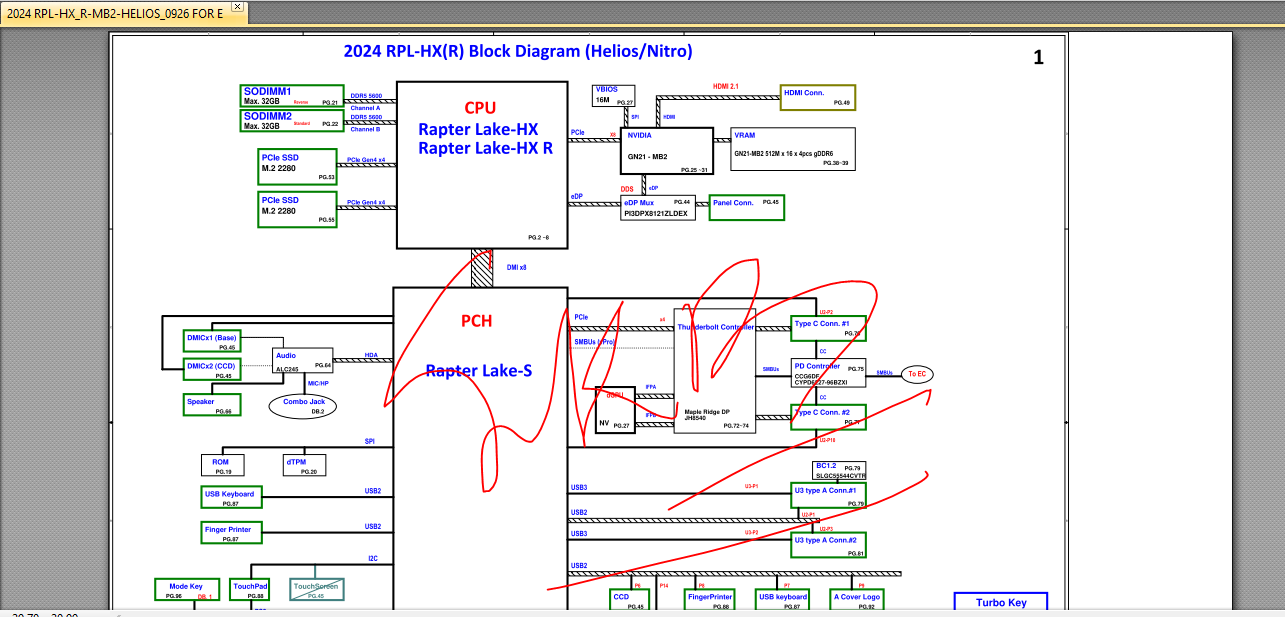
Task: Click the VRAM gDDR6 block
Action: (x=793, y=149)
